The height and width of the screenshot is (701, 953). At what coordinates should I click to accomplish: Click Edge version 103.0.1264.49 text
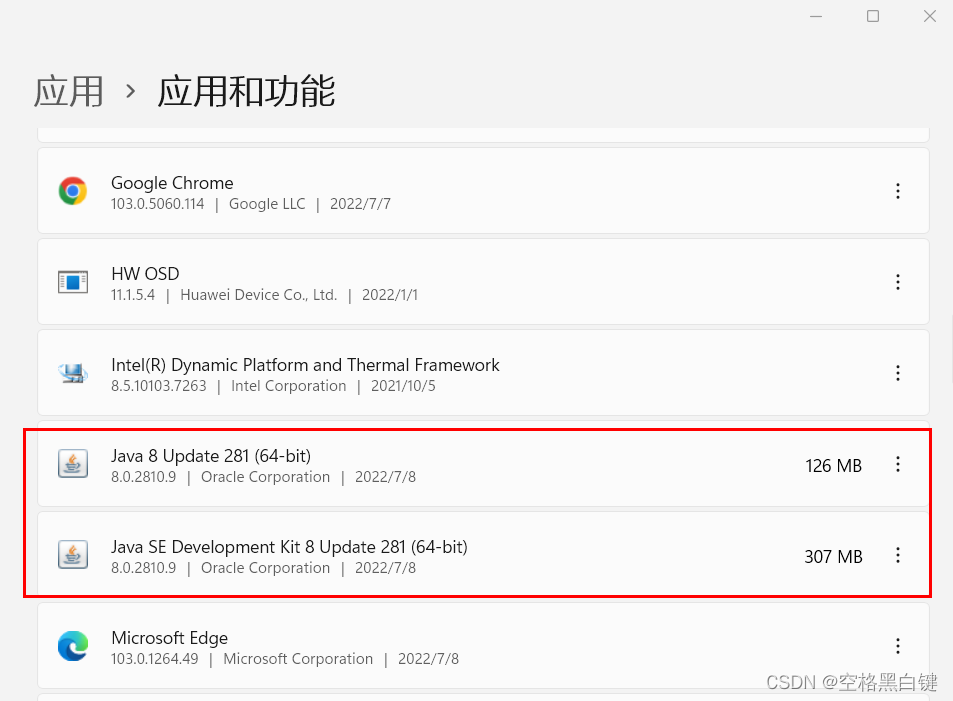pyautogui.click(x=154, y=659)
